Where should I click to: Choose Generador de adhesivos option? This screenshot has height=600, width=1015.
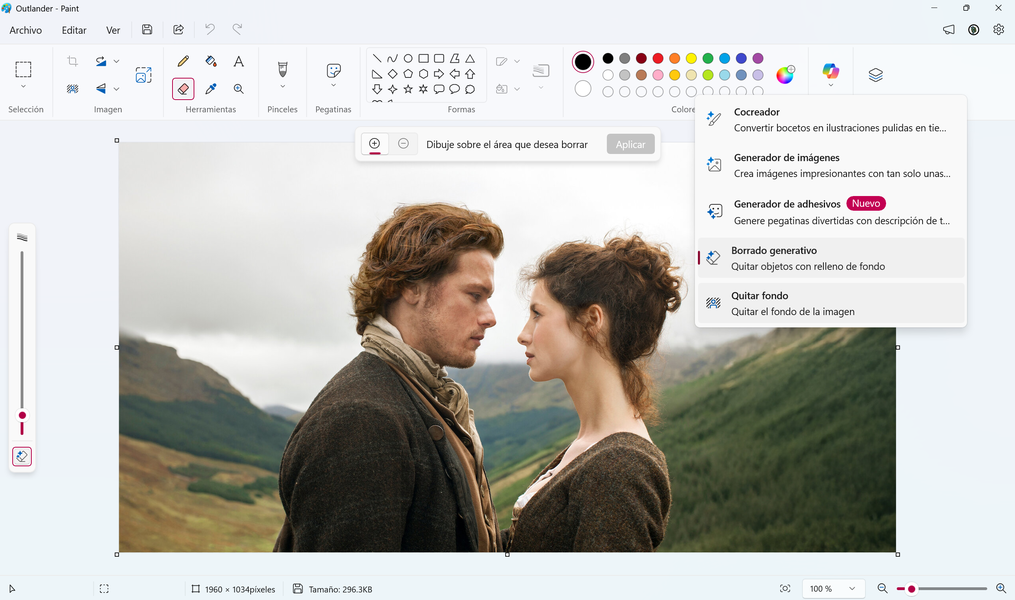(831, 212)
